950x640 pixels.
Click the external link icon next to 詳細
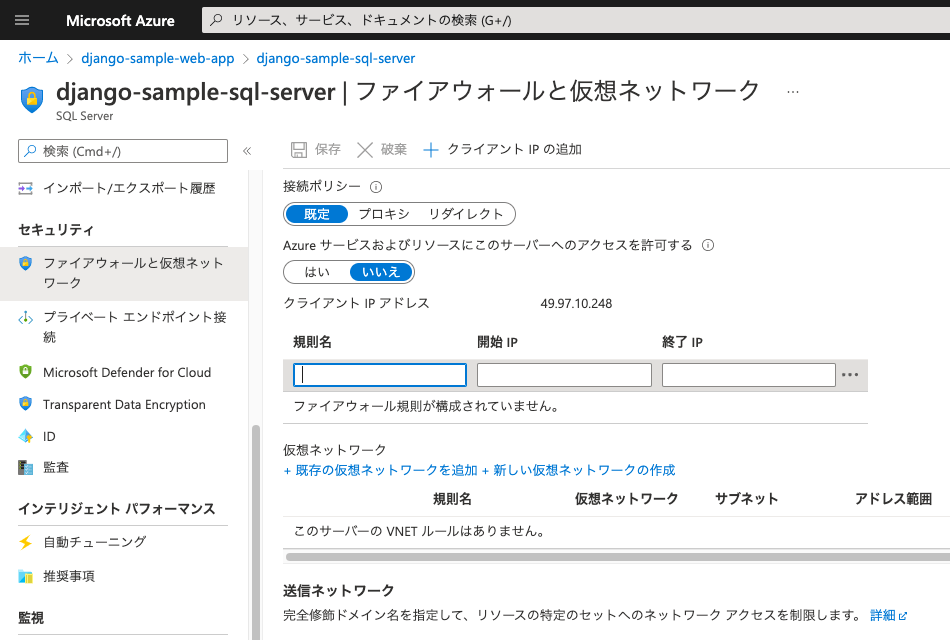tap(903, 616)
